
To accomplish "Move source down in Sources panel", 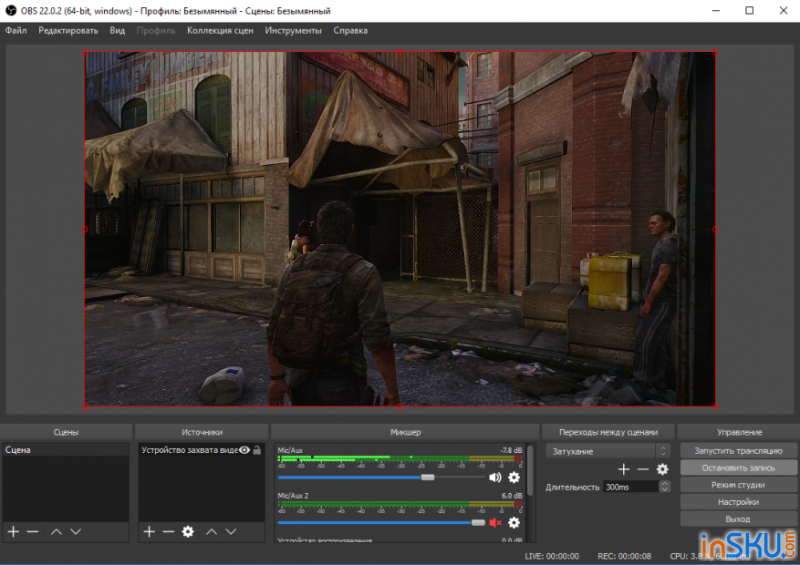I will pos(231,532).
